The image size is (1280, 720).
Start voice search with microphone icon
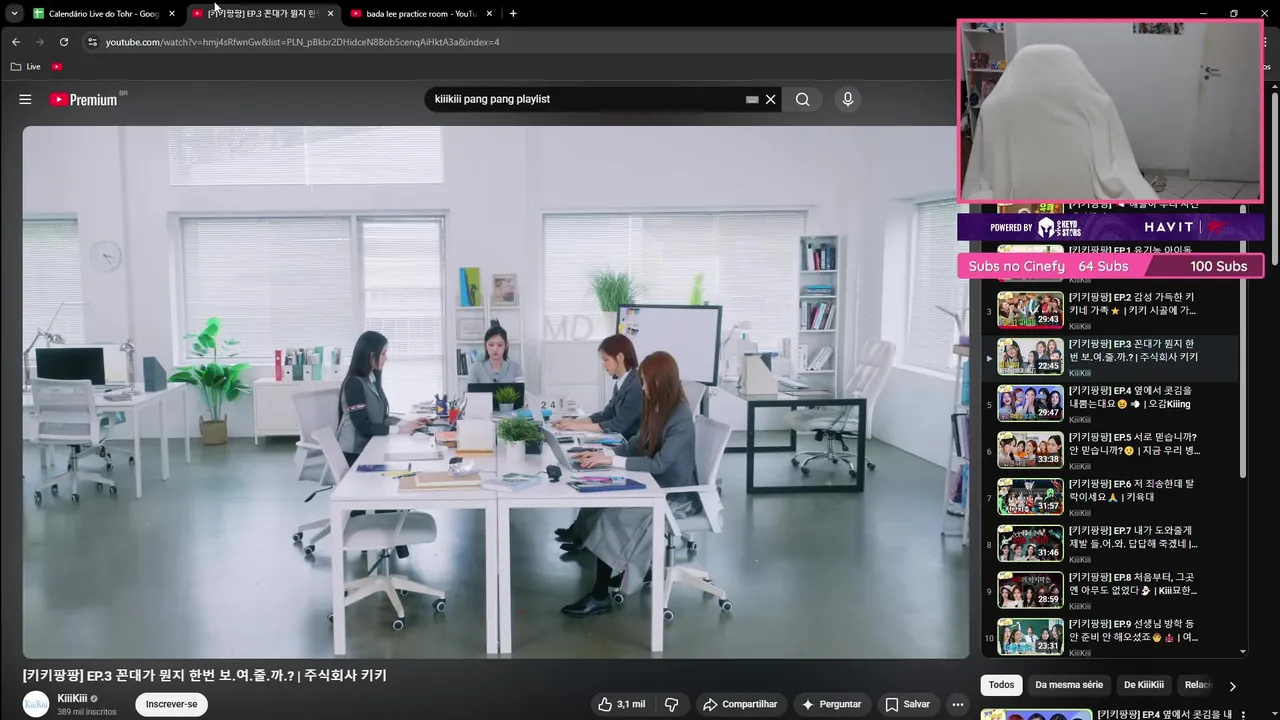tap(847, 99)
